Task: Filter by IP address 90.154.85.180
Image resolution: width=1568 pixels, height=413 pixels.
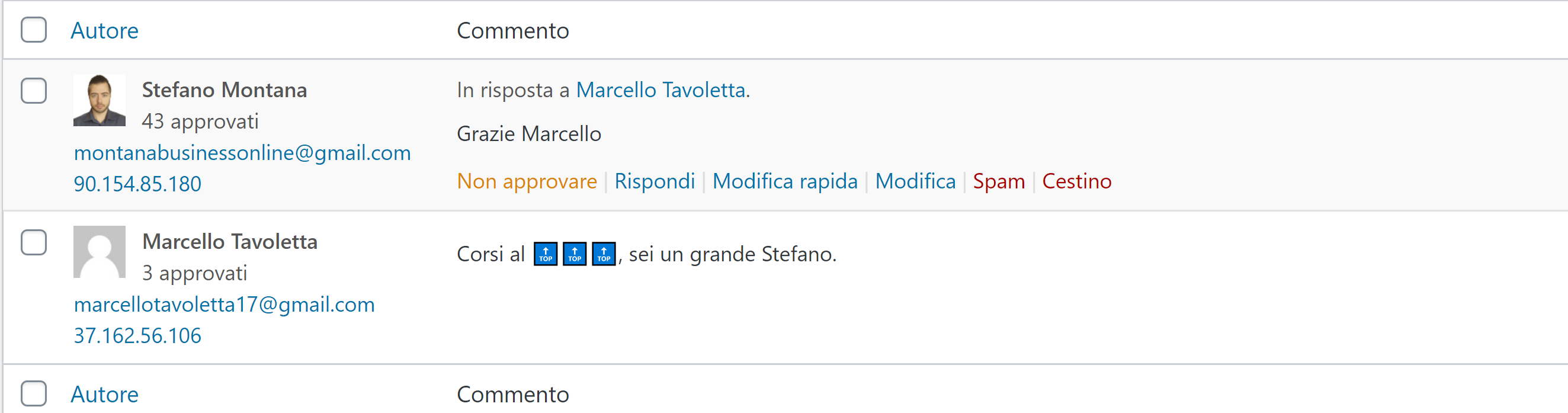Action: coord(137,184)
